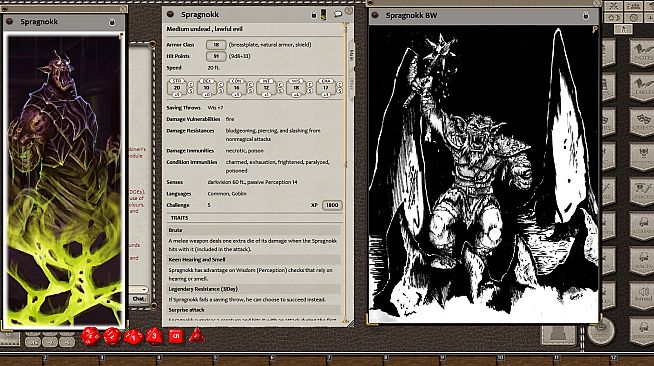Image resolution: width=654 pixels, height=366 pixels.
Task: Click the link circle of Spragnokk NPC sheet
Action: (x=170, y=14)
